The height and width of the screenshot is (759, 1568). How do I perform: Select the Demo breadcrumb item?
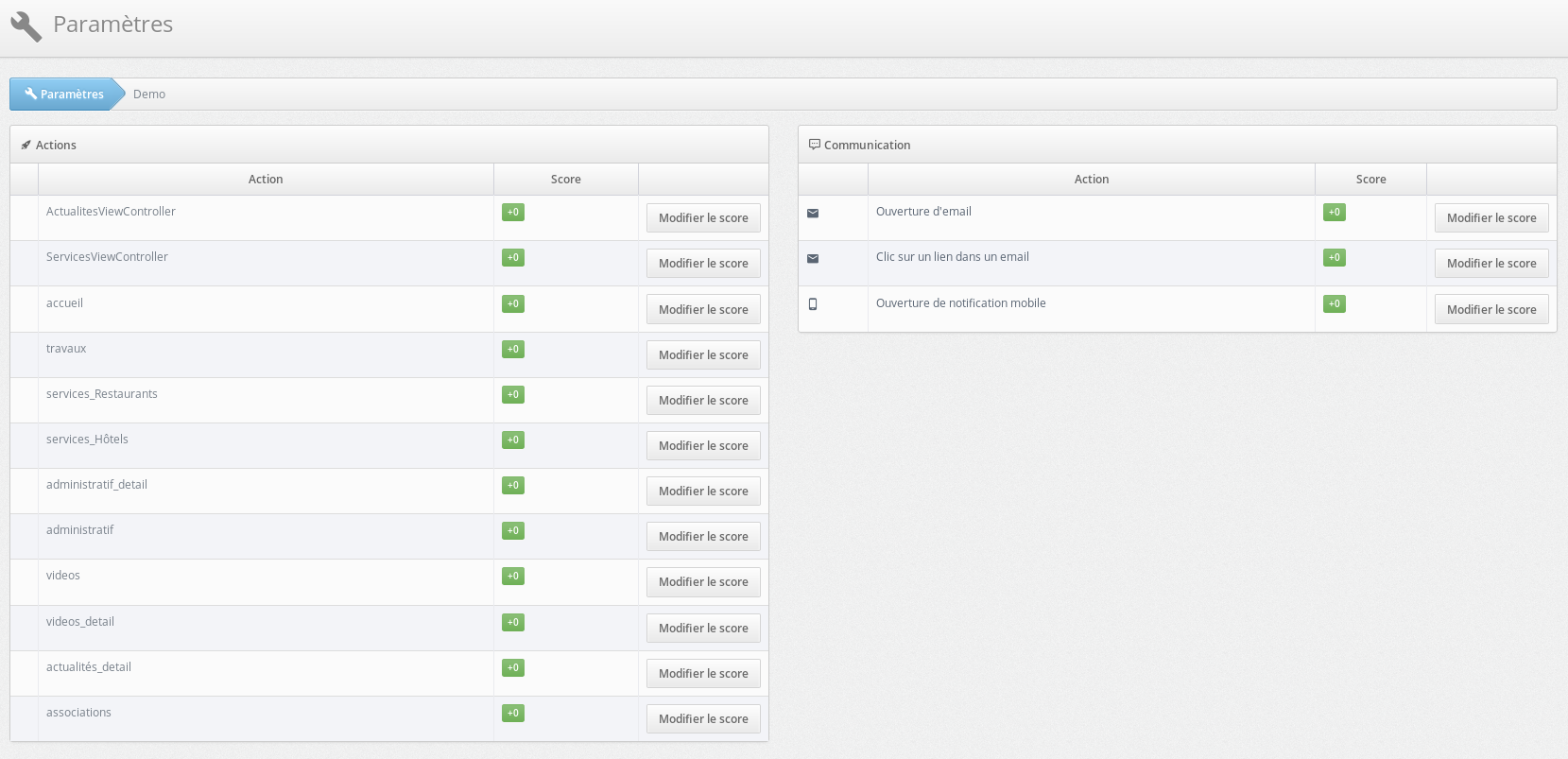click(149, 95)
